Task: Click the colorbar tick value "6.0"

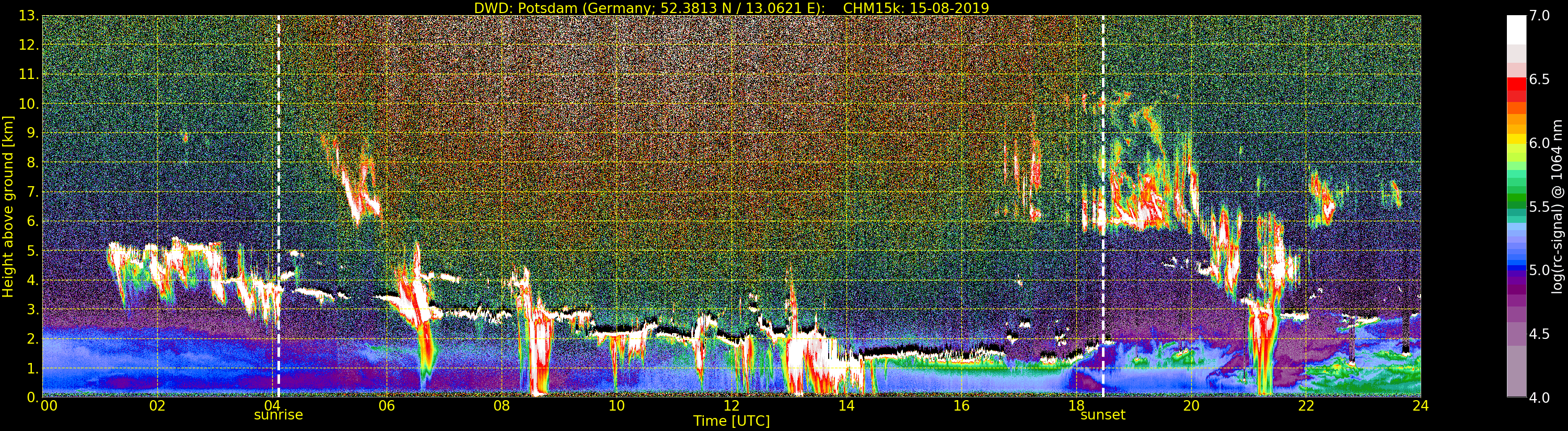Action: [1539, 143]
